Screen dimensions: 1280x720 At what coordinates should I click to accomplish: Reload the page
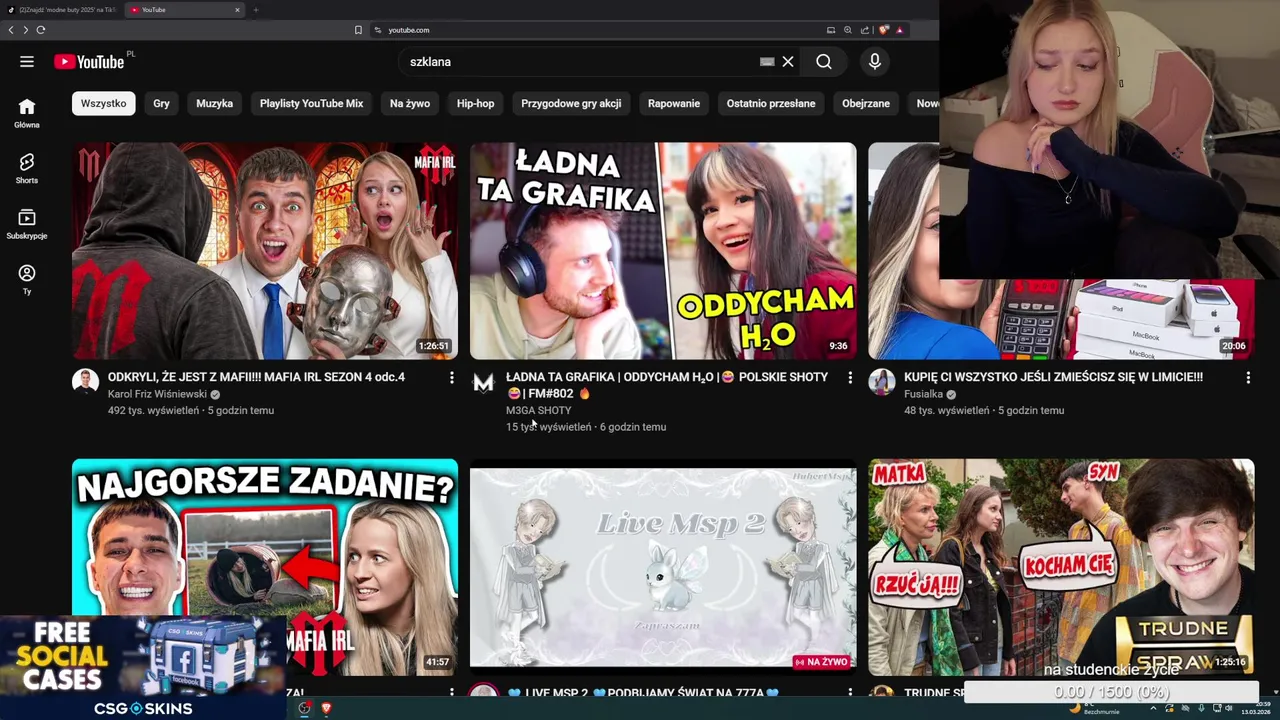pyautogui.click(x=41, y=30)
